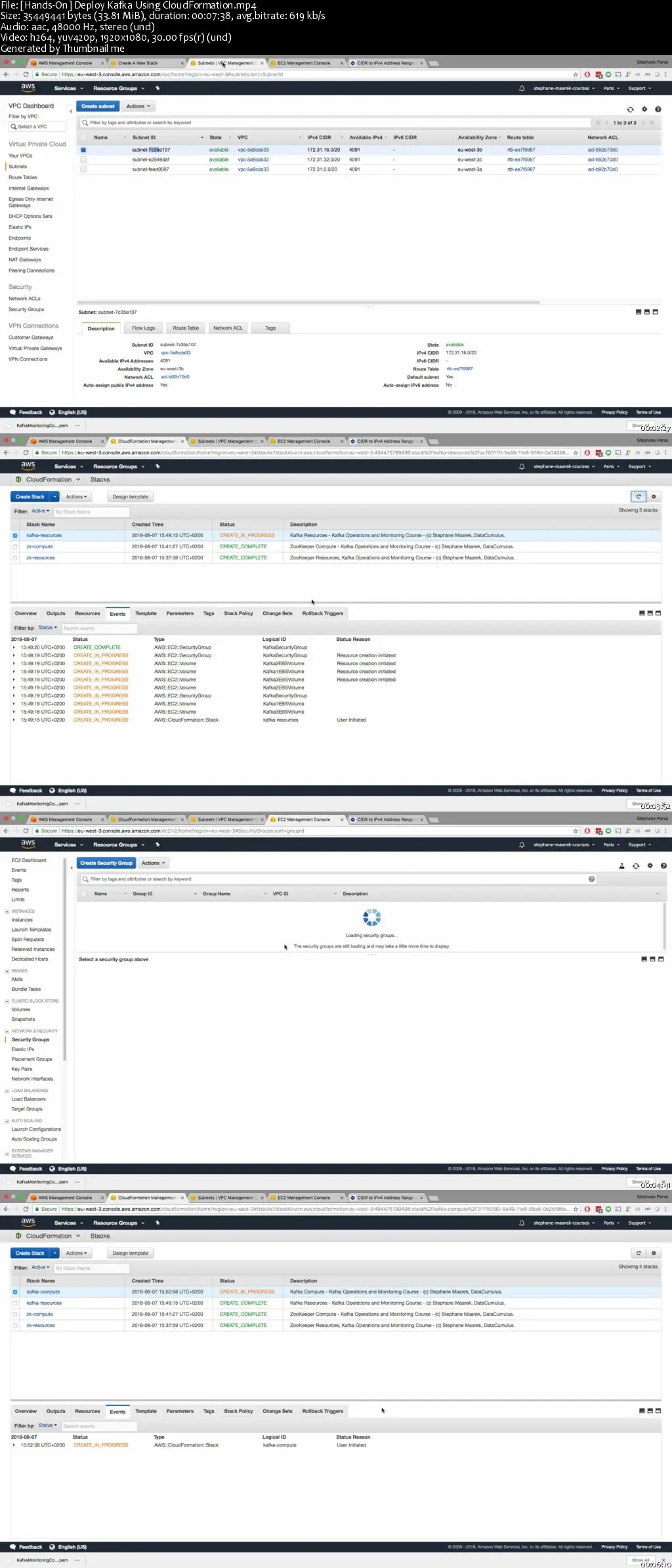The width and height of the screenshot is (672, 1568).
Task: Uncheck kafka-resources in the 3-stack CloudFormation frame
Action: [x=15, y=536]
